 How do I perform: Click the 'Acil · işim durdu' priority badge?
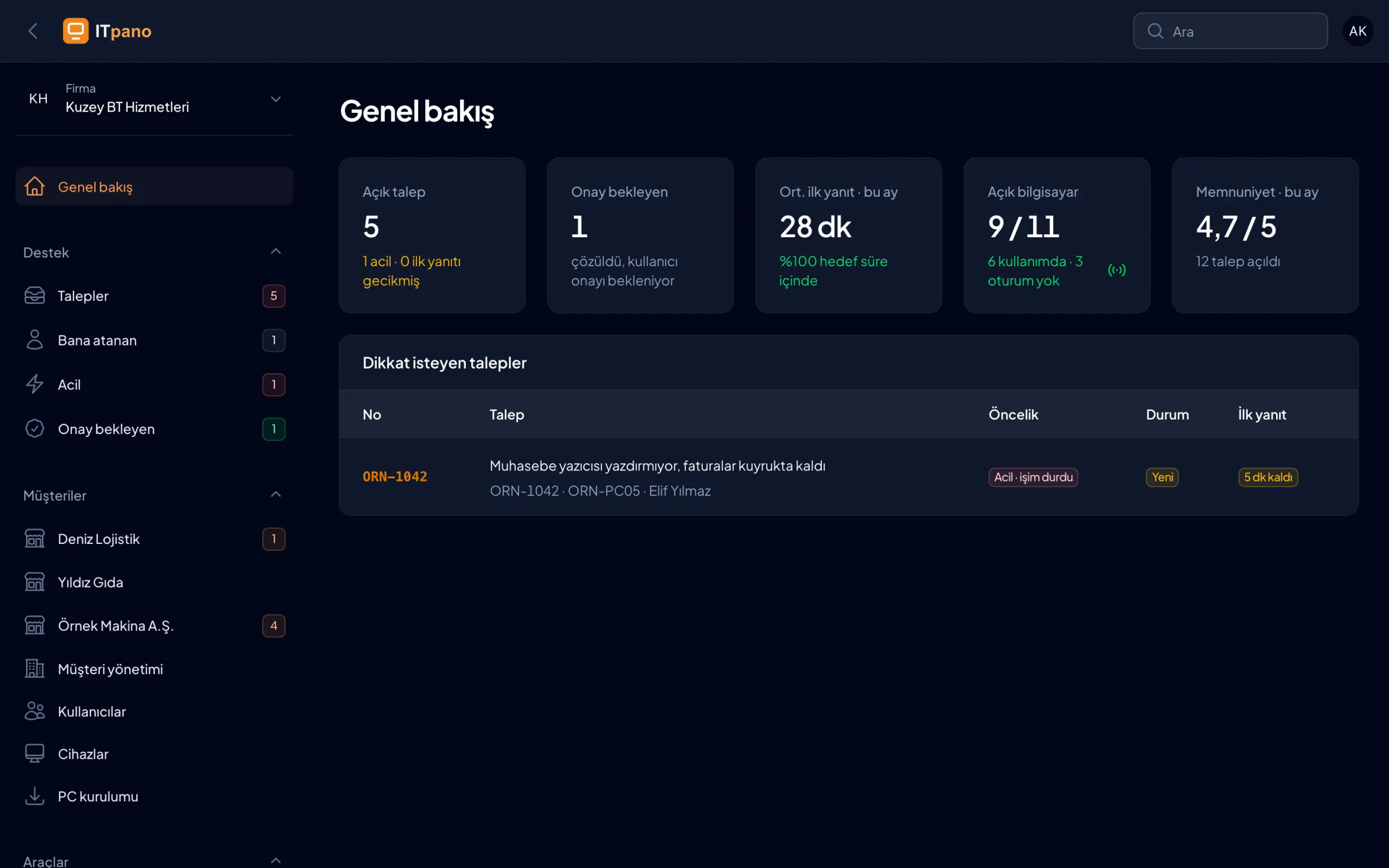tap(1033, 477)
